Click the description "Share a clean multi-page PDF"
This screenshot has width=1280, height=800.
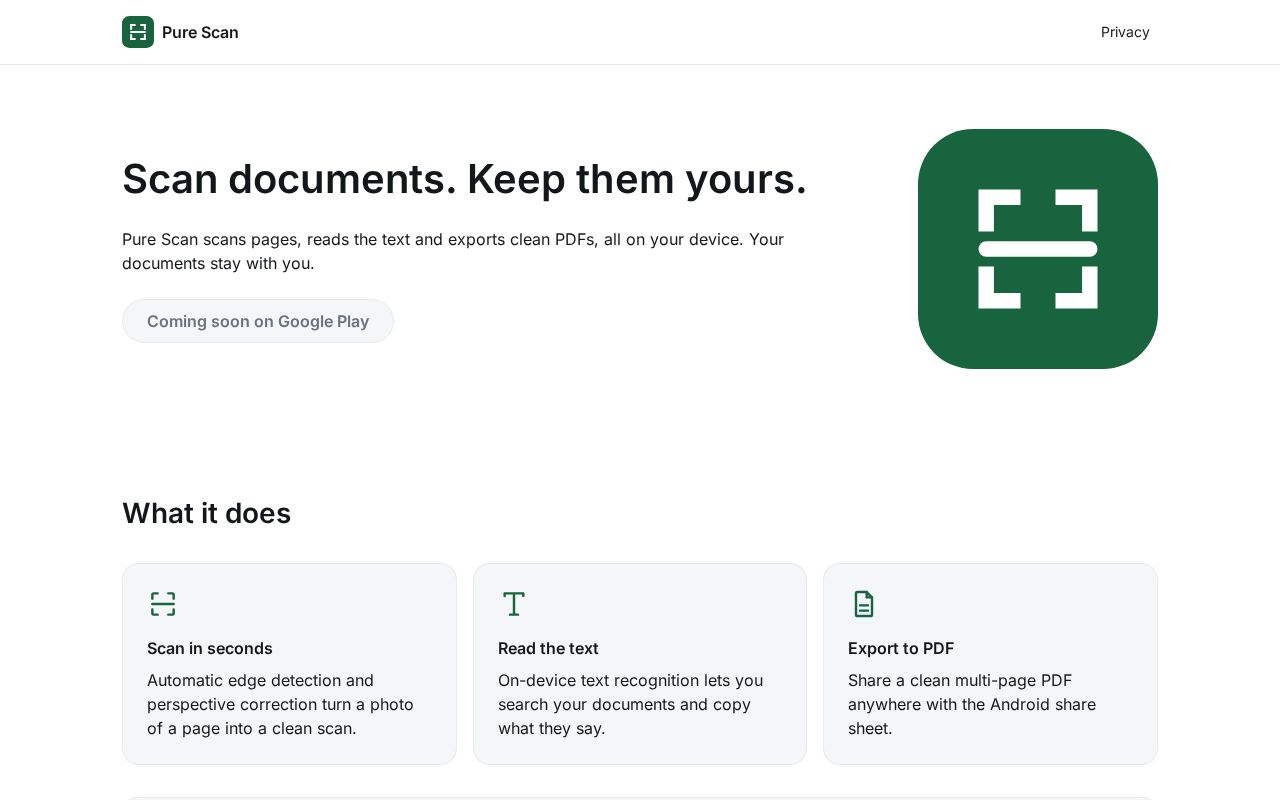point(972,704)
